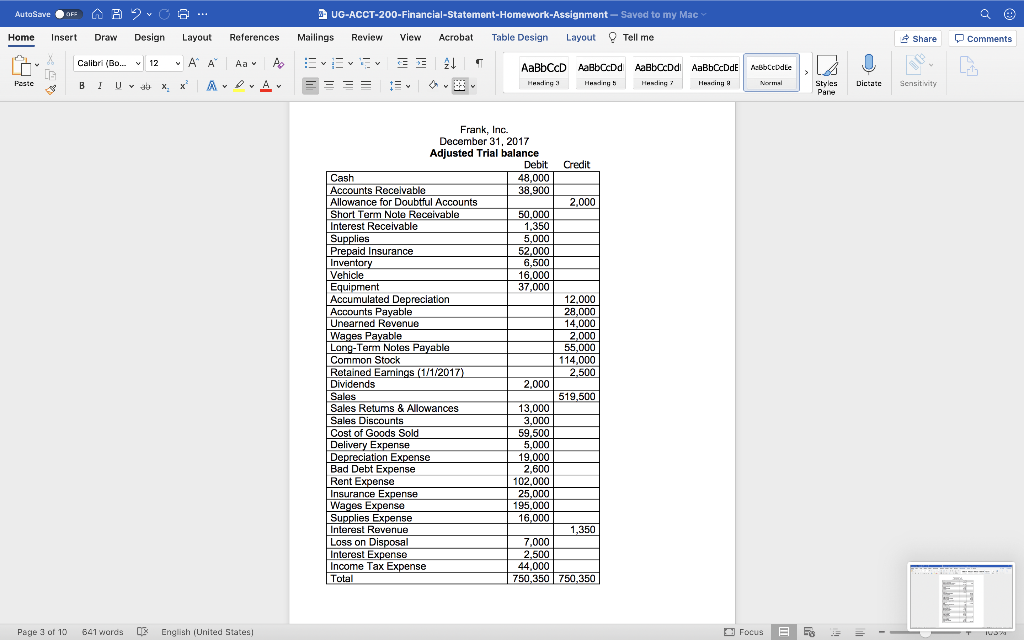Click the Share button
Viewport: 1024px width, 640px height.
pyautogui.click(x=917, y=37)
